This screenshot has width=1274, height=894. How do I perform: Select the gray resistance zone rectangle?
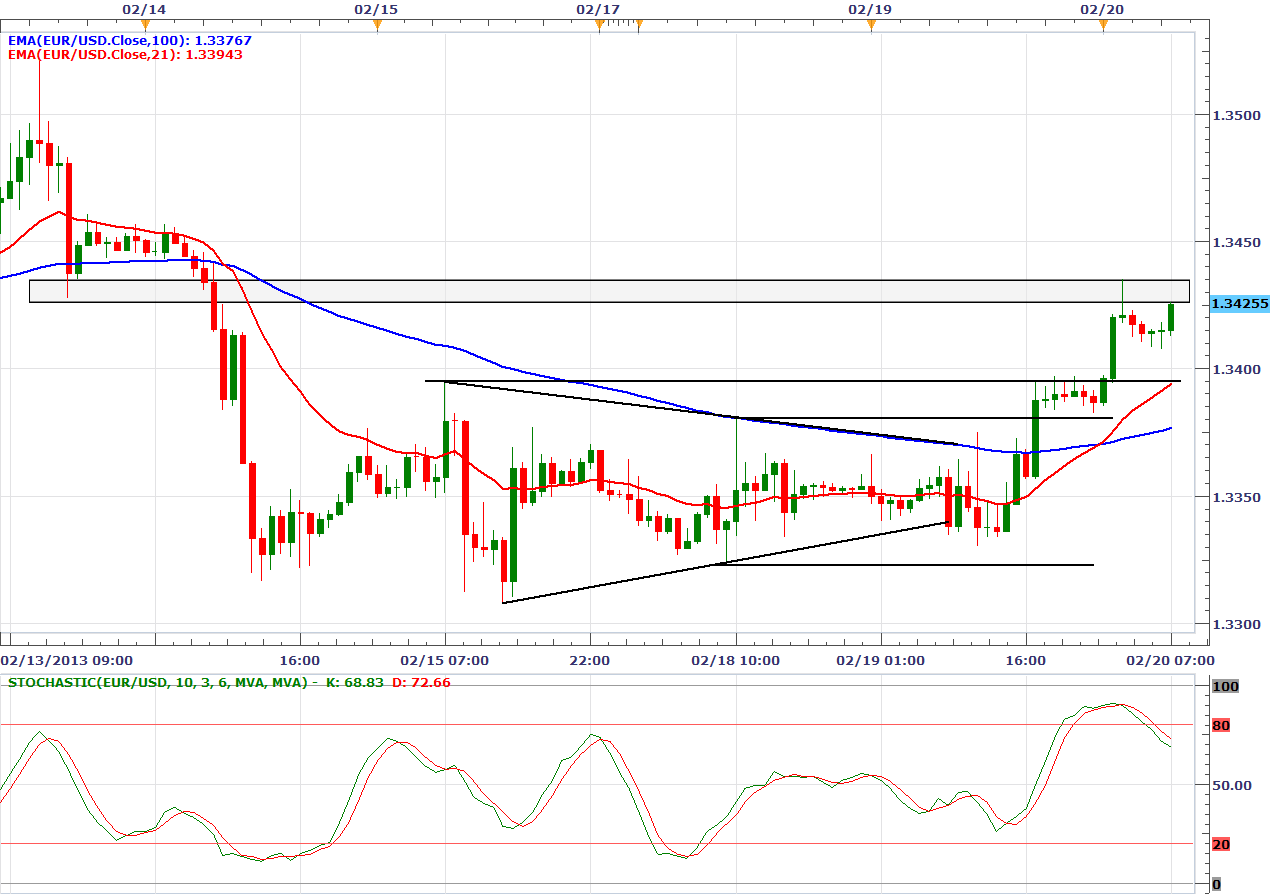coord(600,291)
